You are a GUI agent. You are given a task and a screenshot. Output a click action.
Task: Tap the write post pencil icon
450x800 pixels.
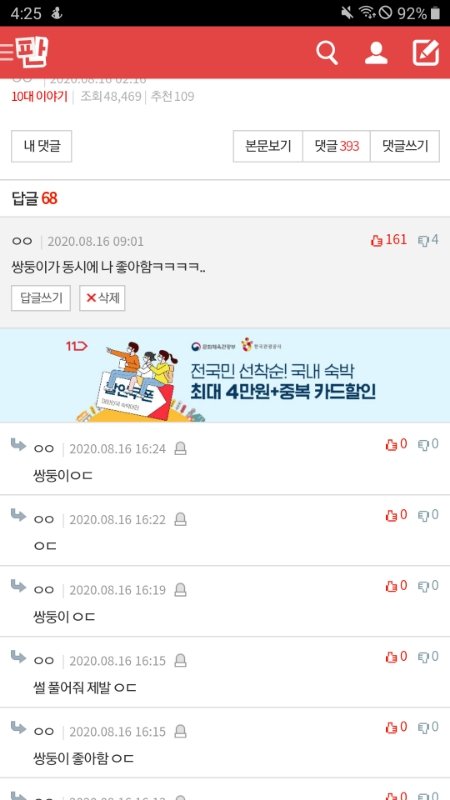426,53
